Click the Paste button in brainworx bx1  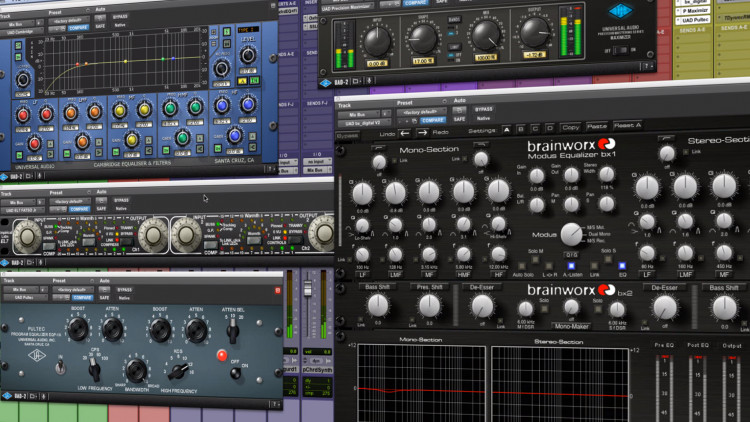(596, 126)
